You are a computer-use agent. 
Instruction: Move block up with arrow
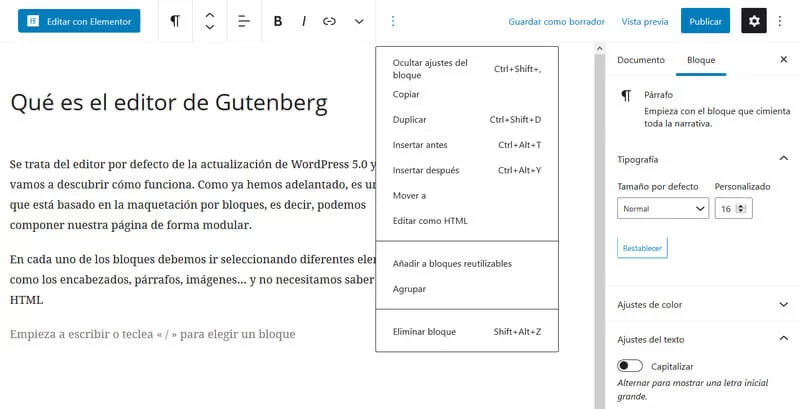point(210,15)
